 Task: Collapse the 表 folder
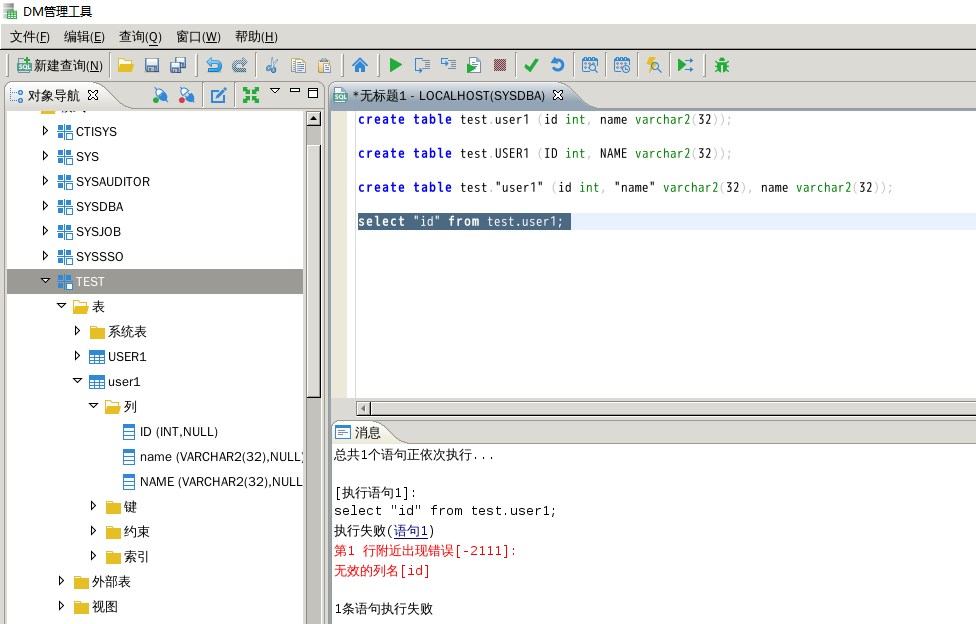tap(61, 306)
